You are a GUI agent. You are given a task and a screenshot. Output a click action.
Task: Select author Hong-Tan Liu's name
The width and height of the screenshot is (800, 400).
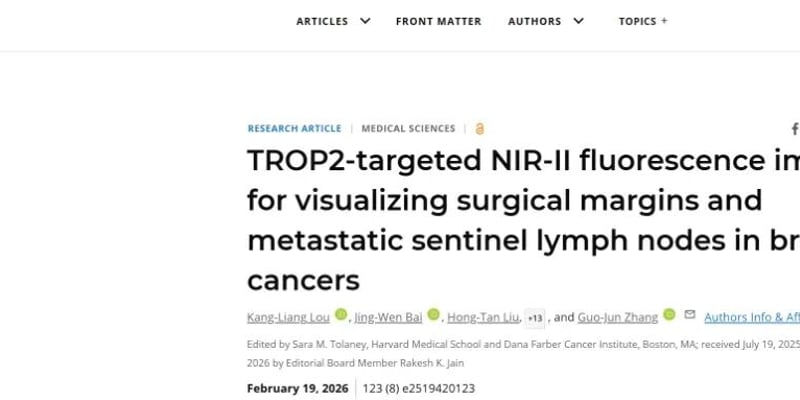(x=483, y=317)
